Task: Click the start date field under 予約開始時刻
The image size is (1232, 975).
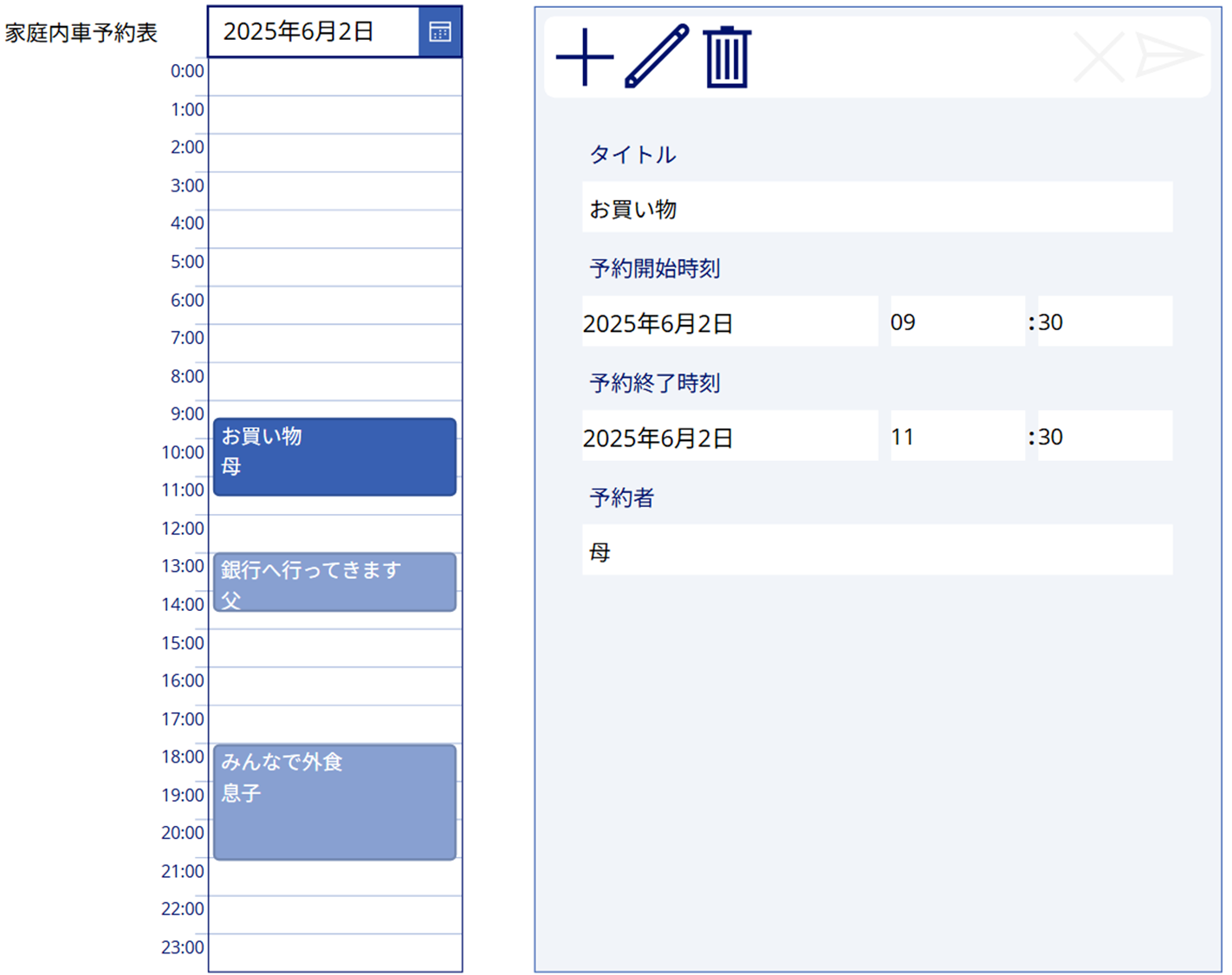Action: coord(729,322)
